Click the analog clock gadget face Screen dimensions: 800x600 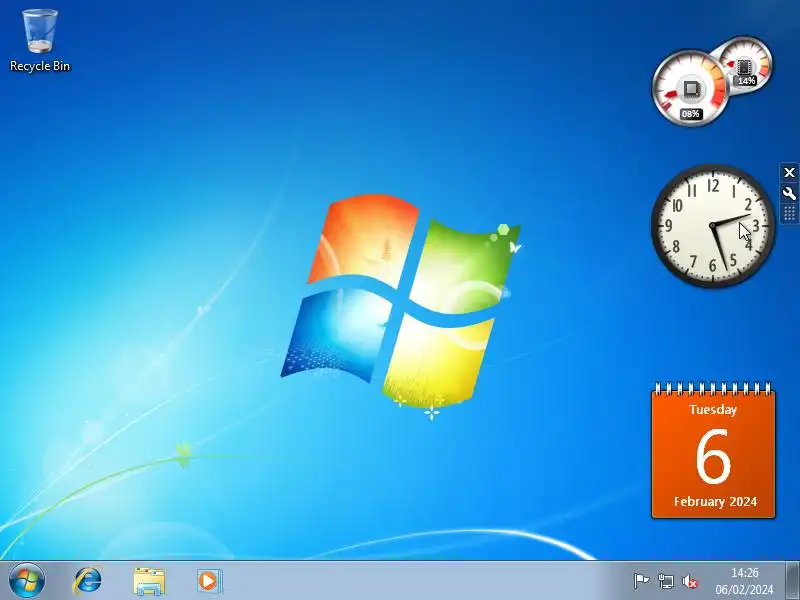(x=713, y=226)
